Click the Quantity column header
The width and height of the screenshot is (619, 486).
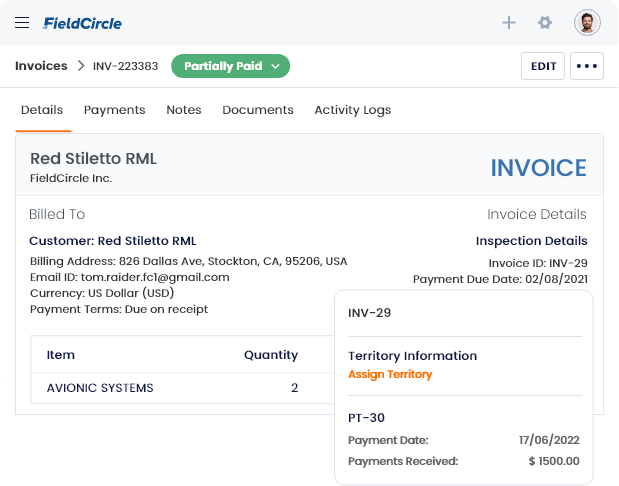pyautogui.click(x=271, y=355)
